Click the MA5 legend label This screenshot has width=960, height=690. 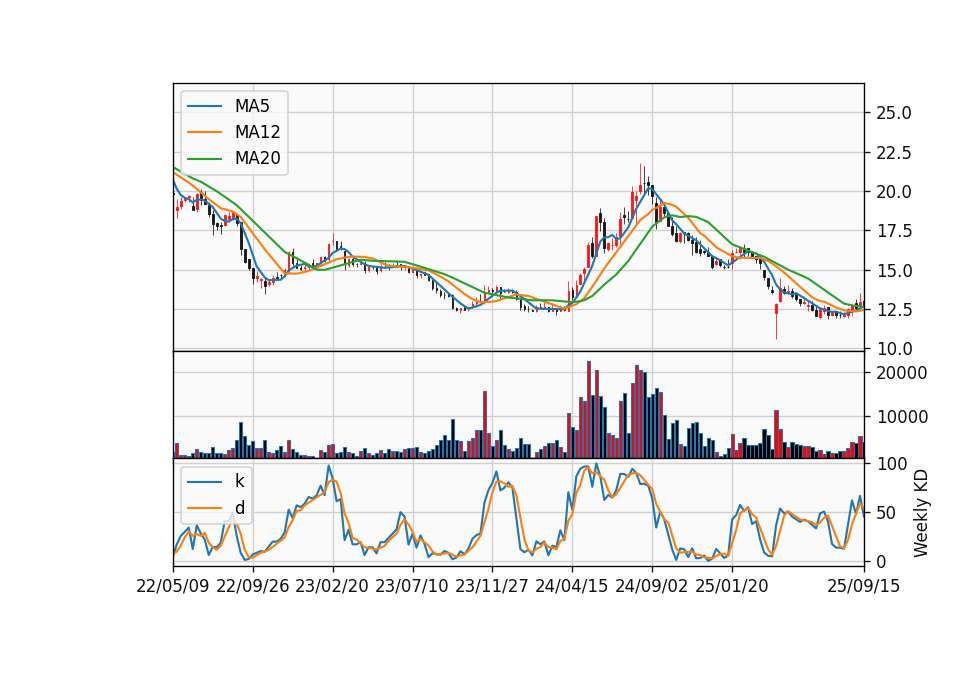(x=252, y=106)
